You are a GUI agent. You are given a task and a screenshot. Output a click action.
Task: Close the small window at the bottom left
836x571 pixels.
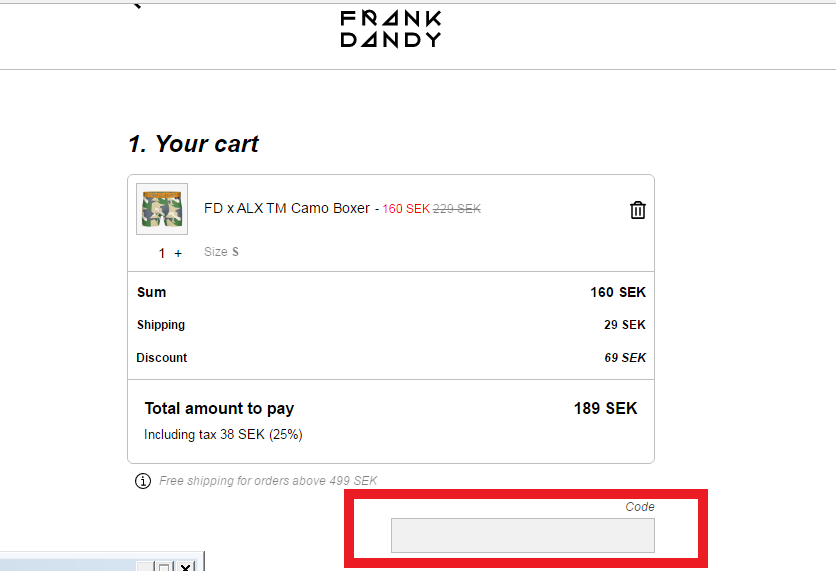click(x=185, y=567)
